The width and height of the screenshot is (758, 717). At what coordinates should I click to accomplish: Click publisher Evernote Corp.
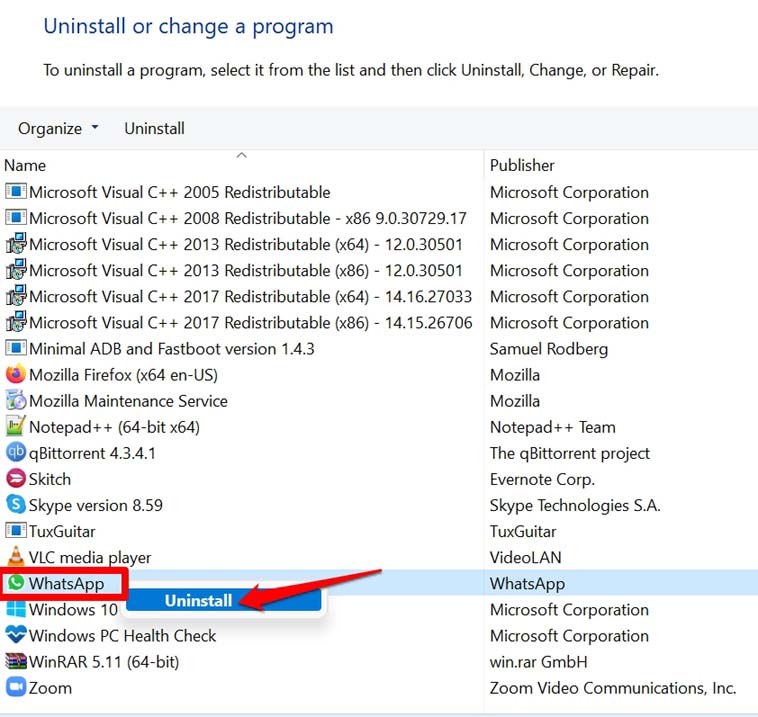pos(542,480)
